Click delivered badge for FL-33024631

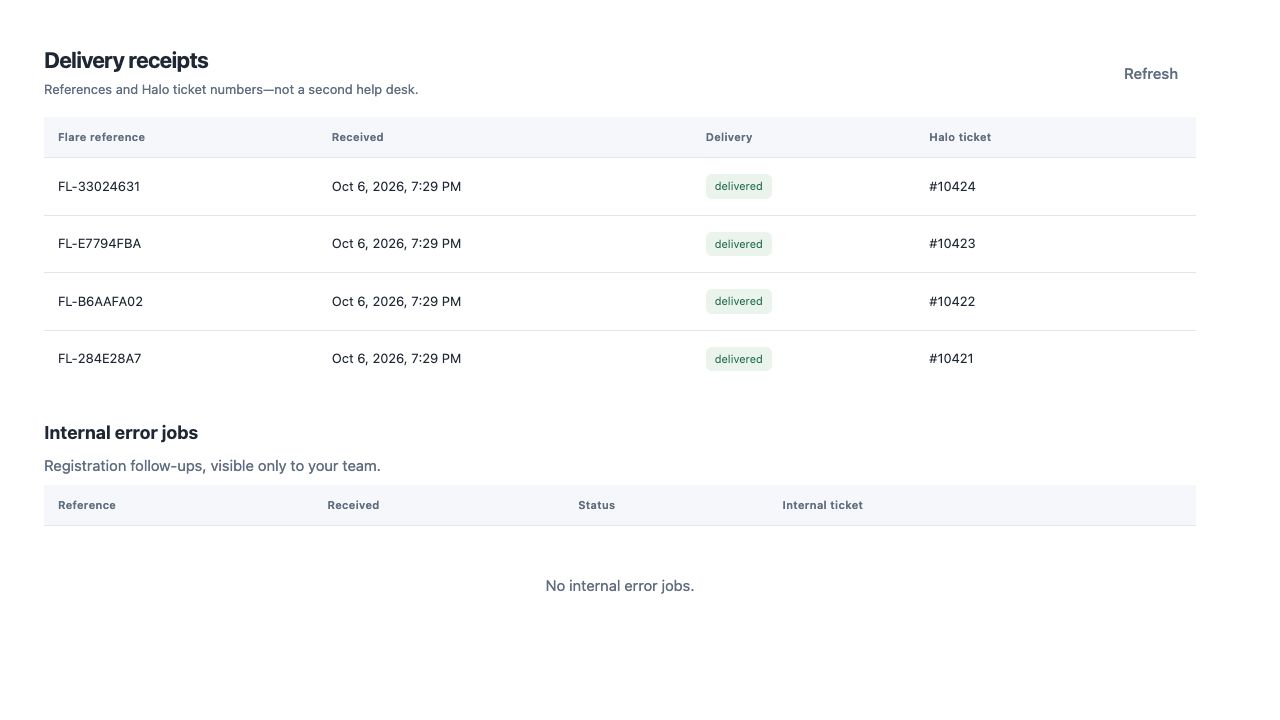click(x=739, y=187)
